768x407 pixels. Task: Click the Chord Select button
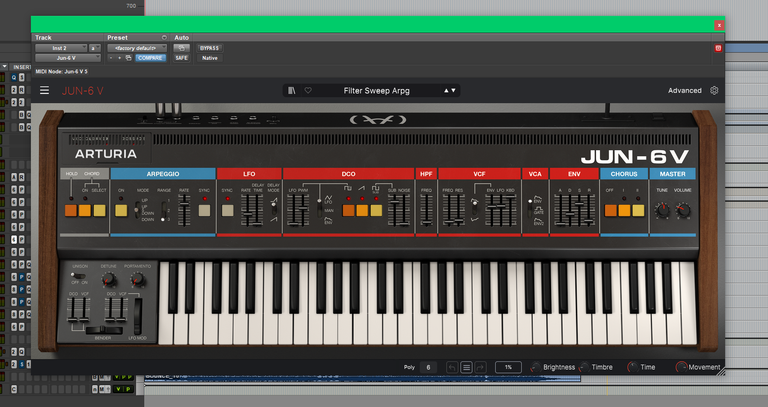(x=99, y=211)
